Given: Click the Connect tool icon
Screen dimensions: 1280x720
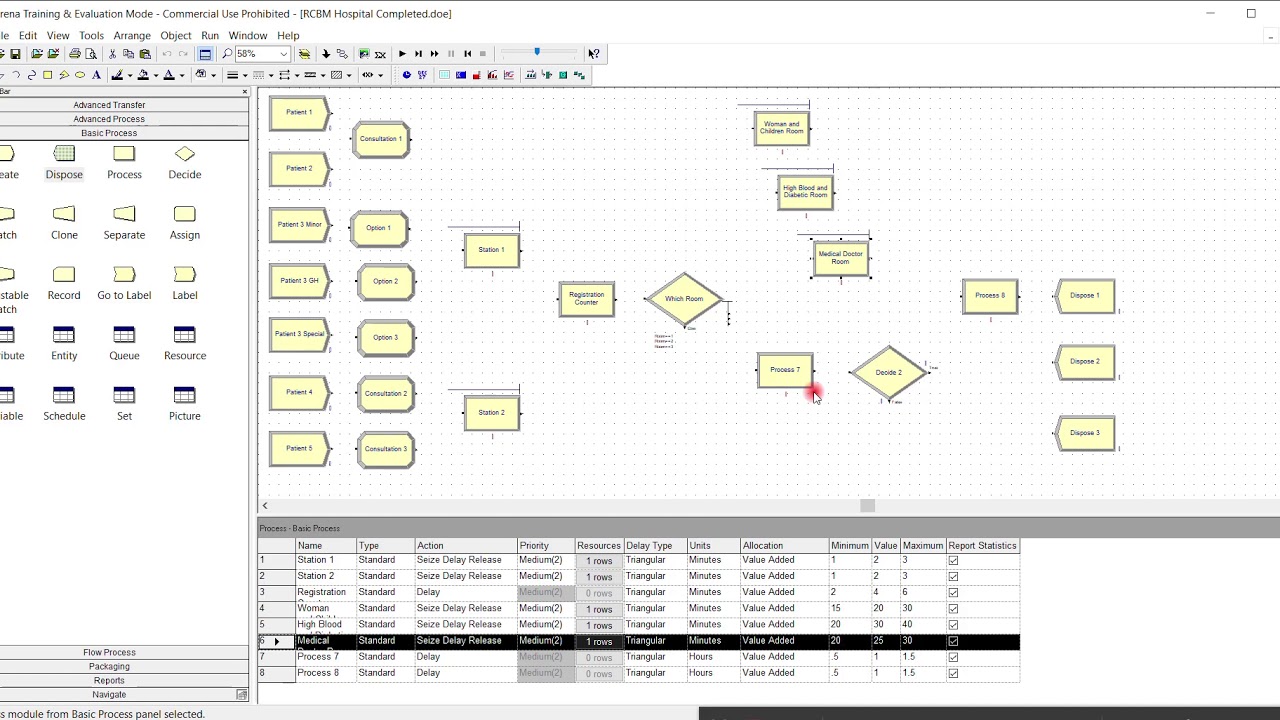Looking at the screenshot, I should (342, 54).
